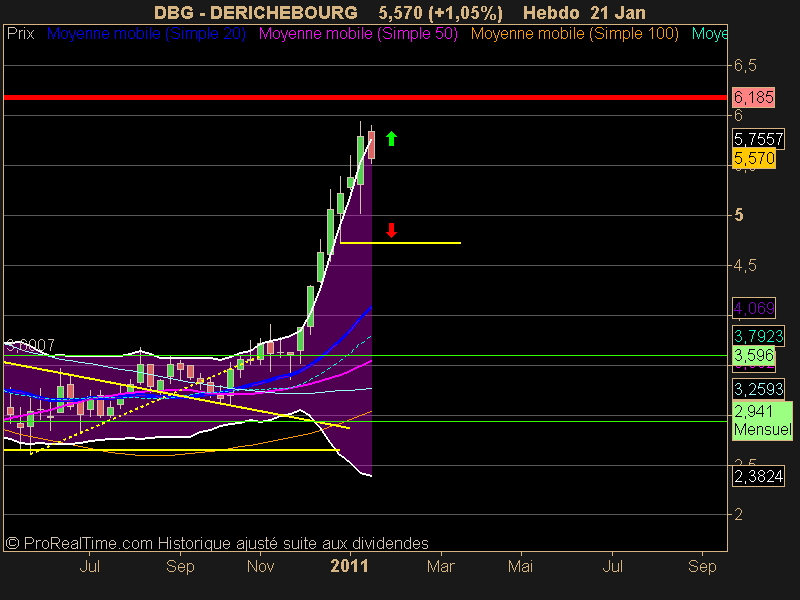Image resolution: width=800 pixels, height=600 pixels.
Task: Click the orange 5,570 current price label
Action: pyautogui.click(x=754, y=158)
